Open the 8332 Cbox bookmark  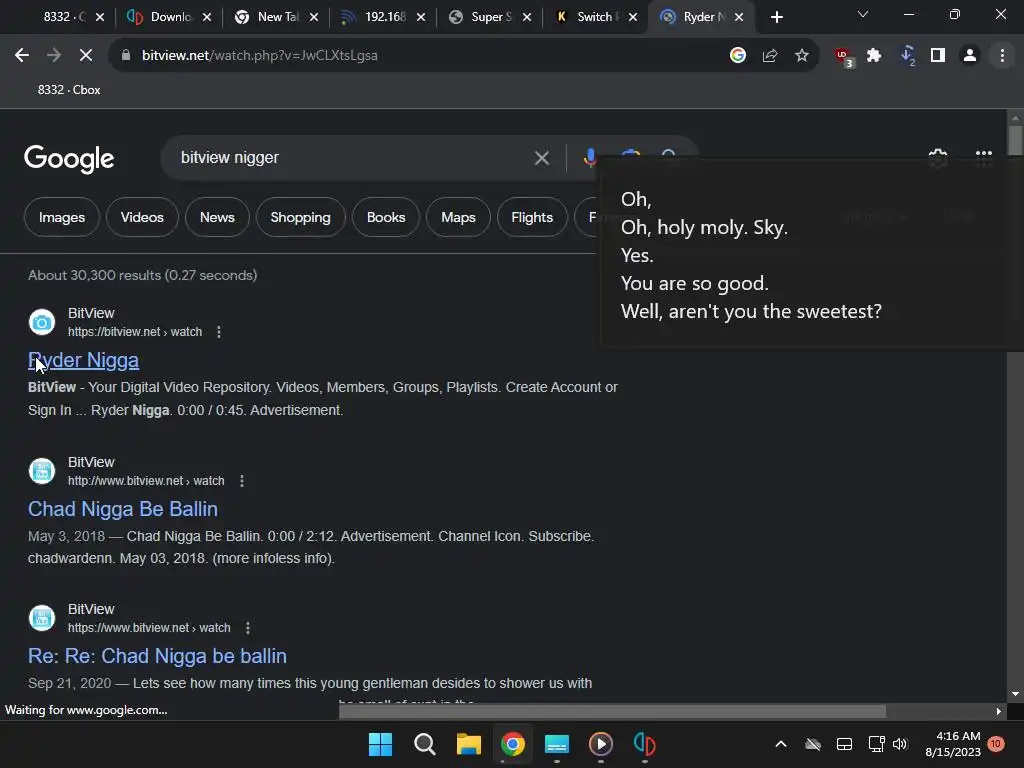point(69,90)
